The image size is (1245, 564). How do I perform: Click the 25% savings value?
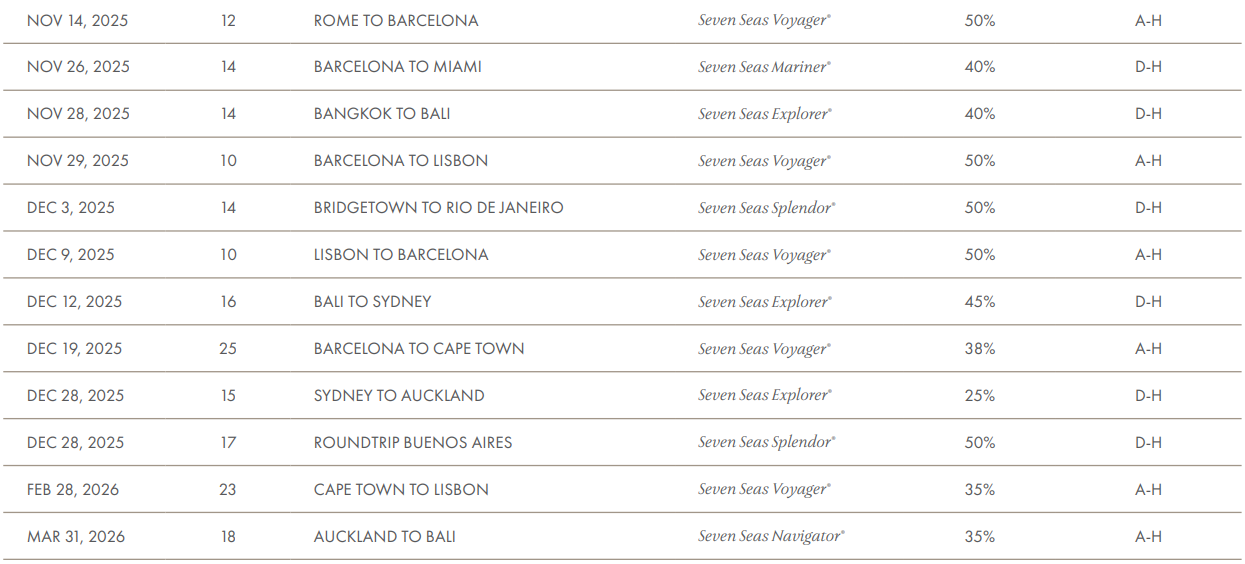(x=980, y=396)
